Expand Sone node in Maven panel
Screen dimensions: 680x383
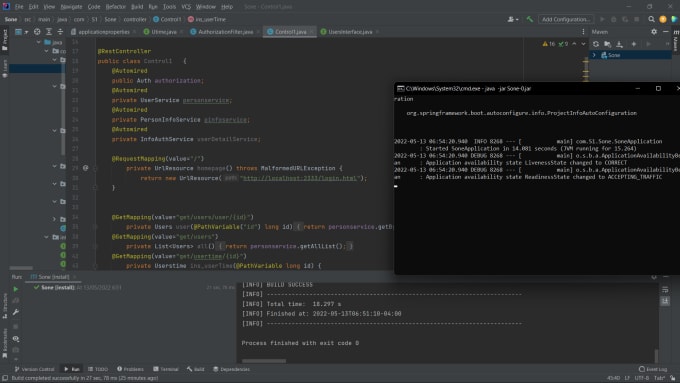coord(594,55)
